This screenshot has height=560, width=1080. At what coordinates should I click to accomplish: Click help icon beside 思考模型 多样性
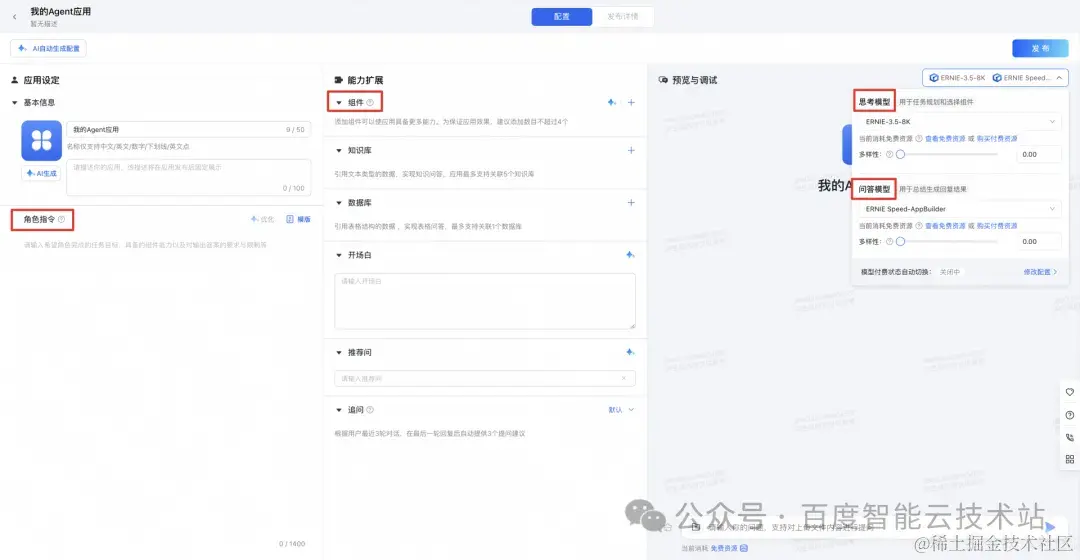pos(889,154)
